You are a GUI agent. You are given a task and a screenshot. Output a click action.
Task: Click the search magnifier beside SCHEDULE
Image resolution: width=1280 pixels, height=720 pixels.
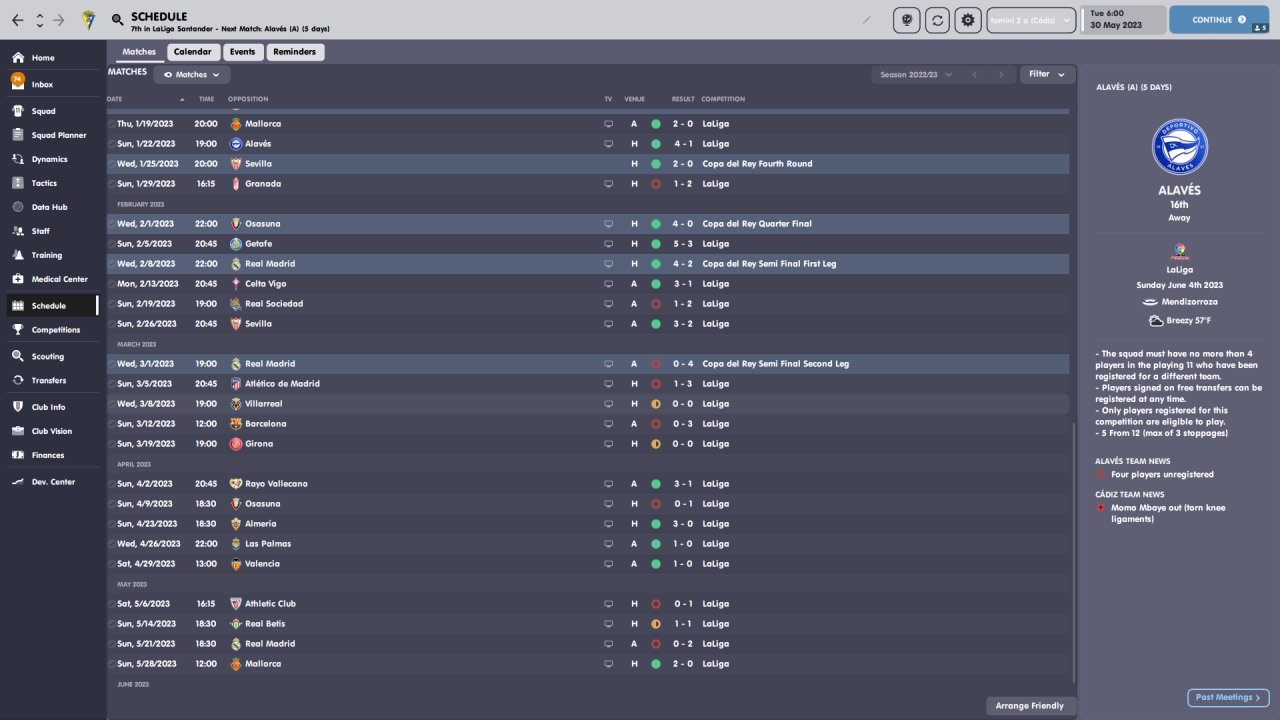coord(118,19)
